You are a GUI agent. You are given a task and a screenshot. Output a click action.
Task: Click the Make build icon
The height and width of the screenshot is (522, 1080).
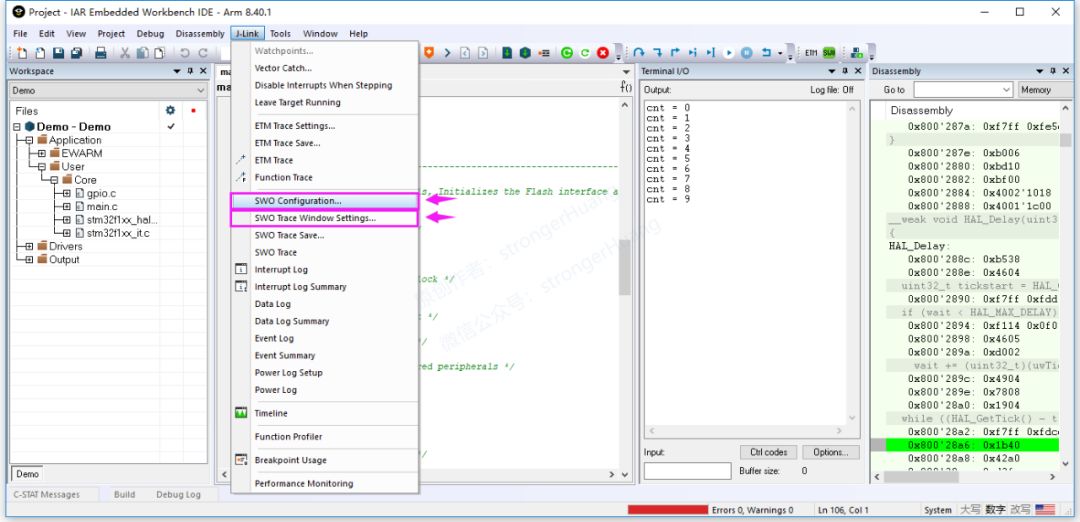click(525, 53)
